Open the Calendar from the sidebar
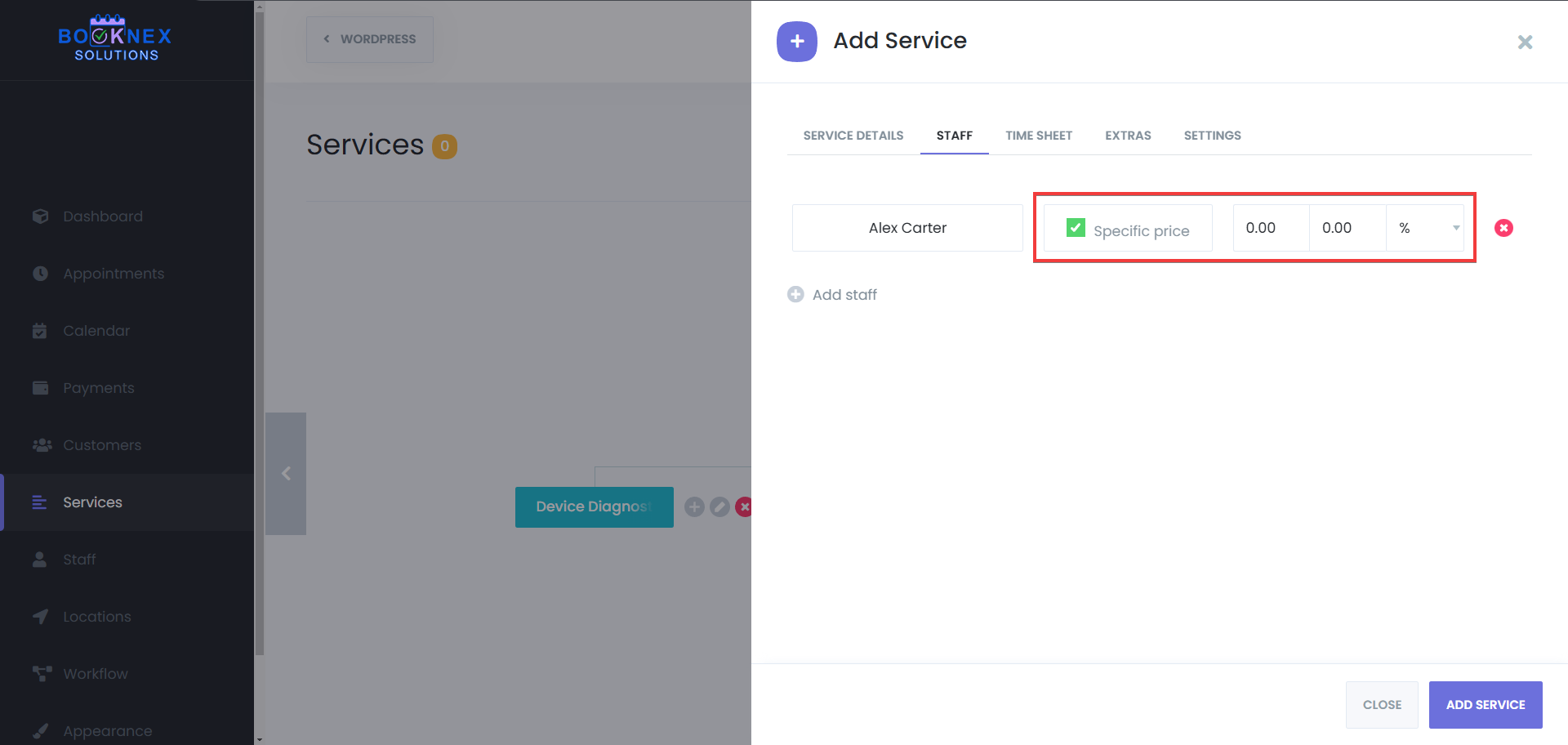Image resolution: width=1568 pixels, height=745 pixels. click(96, 331)
